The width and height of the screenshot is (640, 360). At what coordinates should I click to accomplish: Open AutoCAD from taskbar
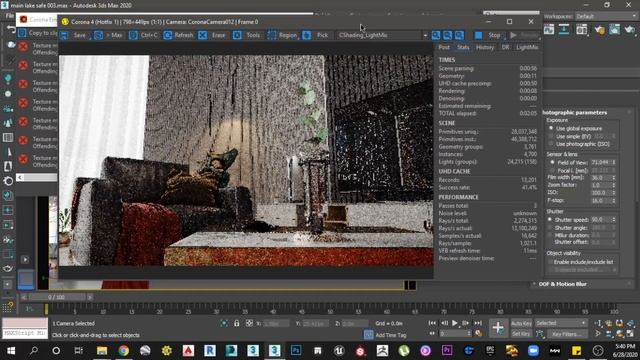pos(188,351)
